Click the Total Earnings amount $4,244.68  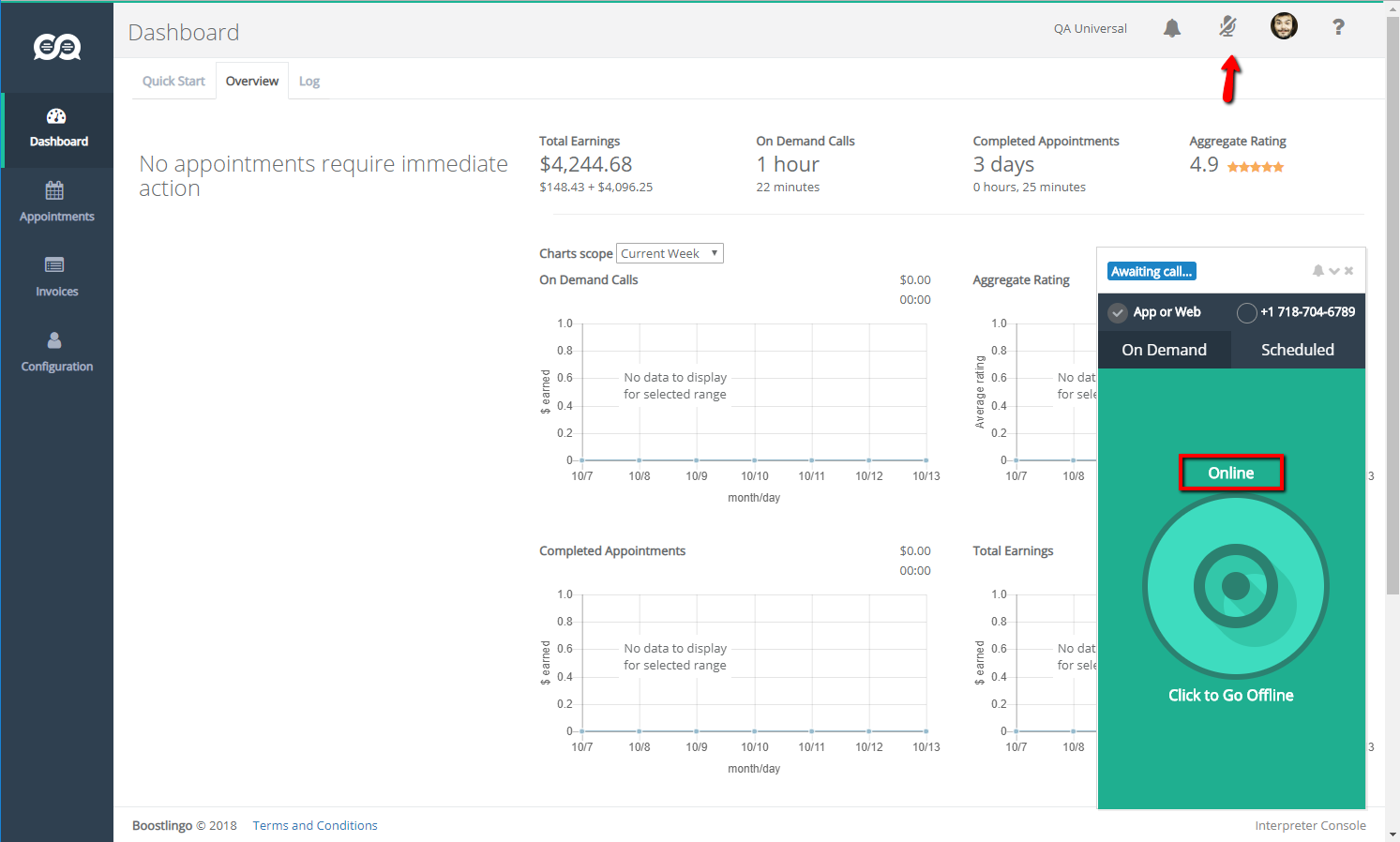[x=586, y=164]
